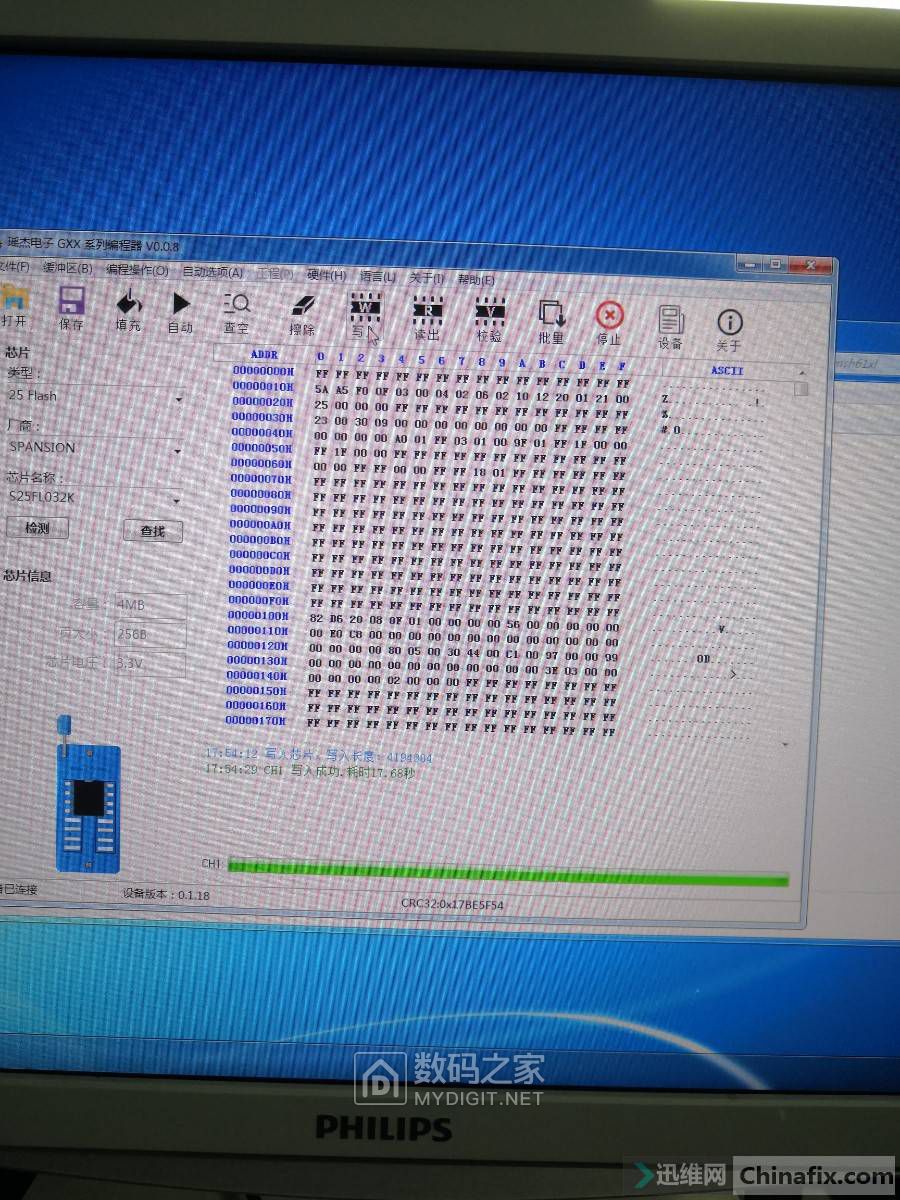Select address row 00000050H
This screenshot has height=1200, width=900.
262,448
